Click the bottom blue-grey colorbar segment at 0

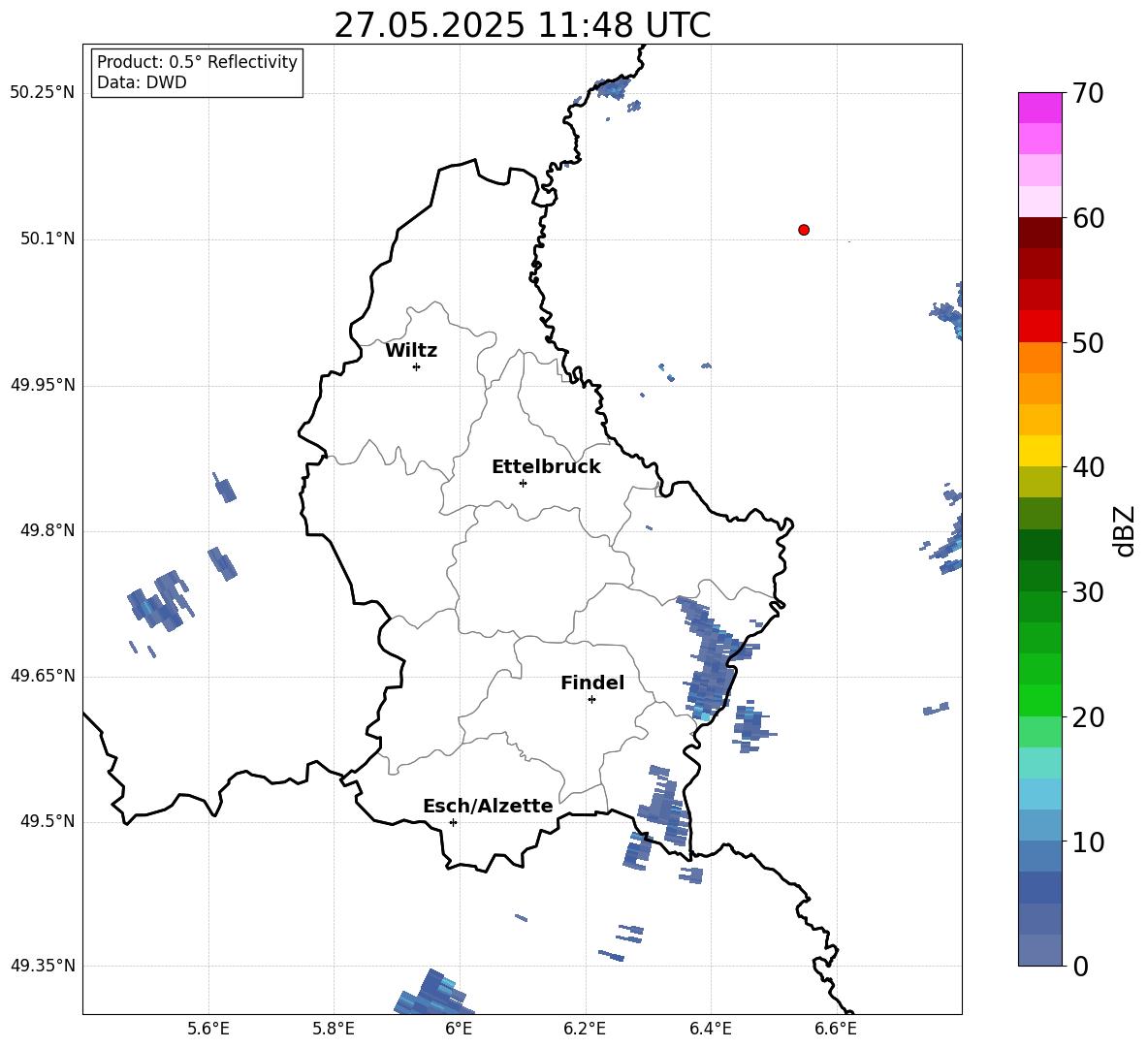pyautogui.click(x=1040, y=950)
